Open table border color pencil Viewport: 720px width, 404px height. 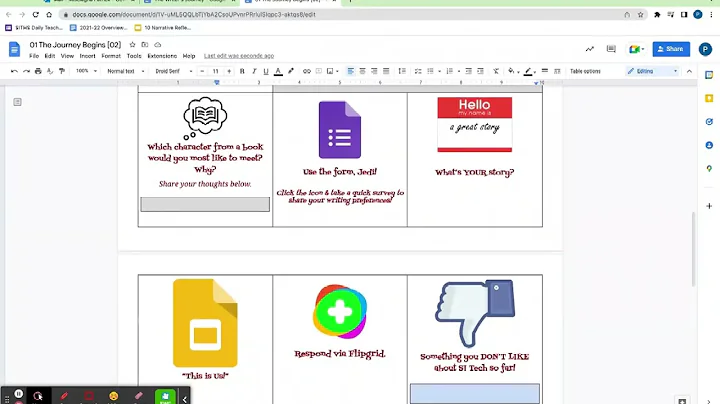pos(529,71)
